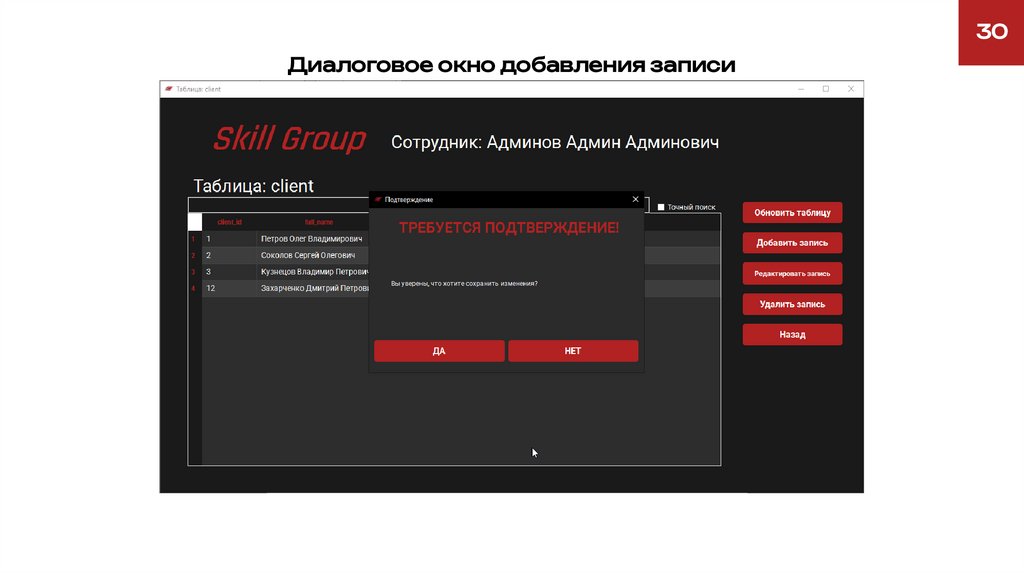
Task: Click Удалить запись button
Action: click(x=792, y=304)
